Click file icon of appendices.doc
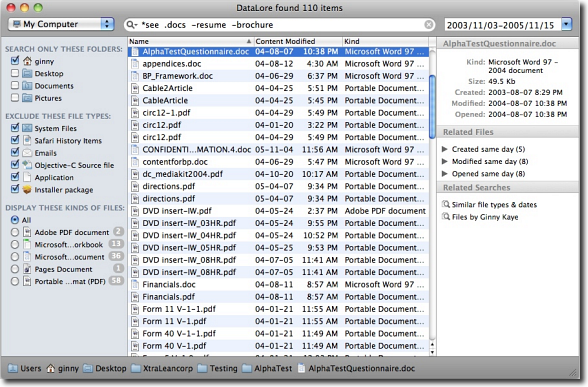This screenshot has width=588, height=387. pos(135,64)
